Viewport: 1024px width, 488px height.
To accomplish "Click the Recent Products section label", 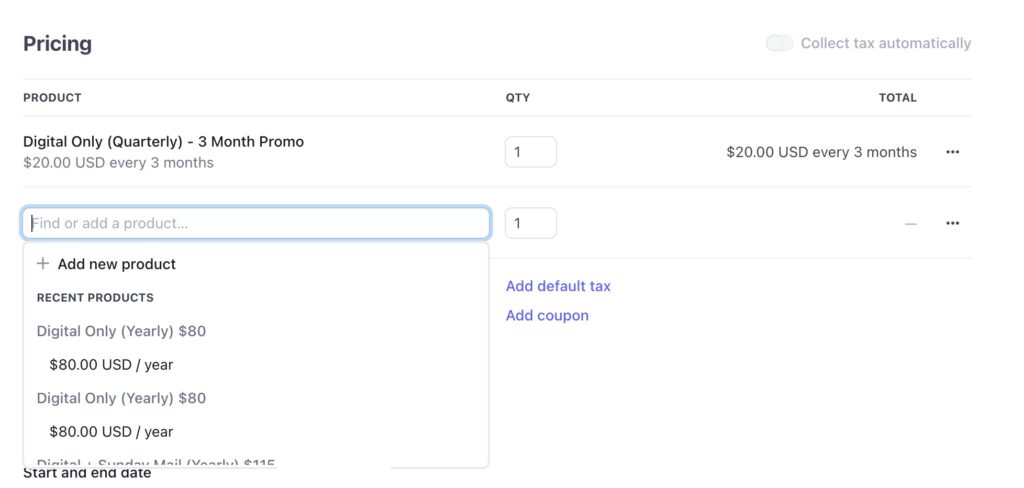I will coord(95,298).
